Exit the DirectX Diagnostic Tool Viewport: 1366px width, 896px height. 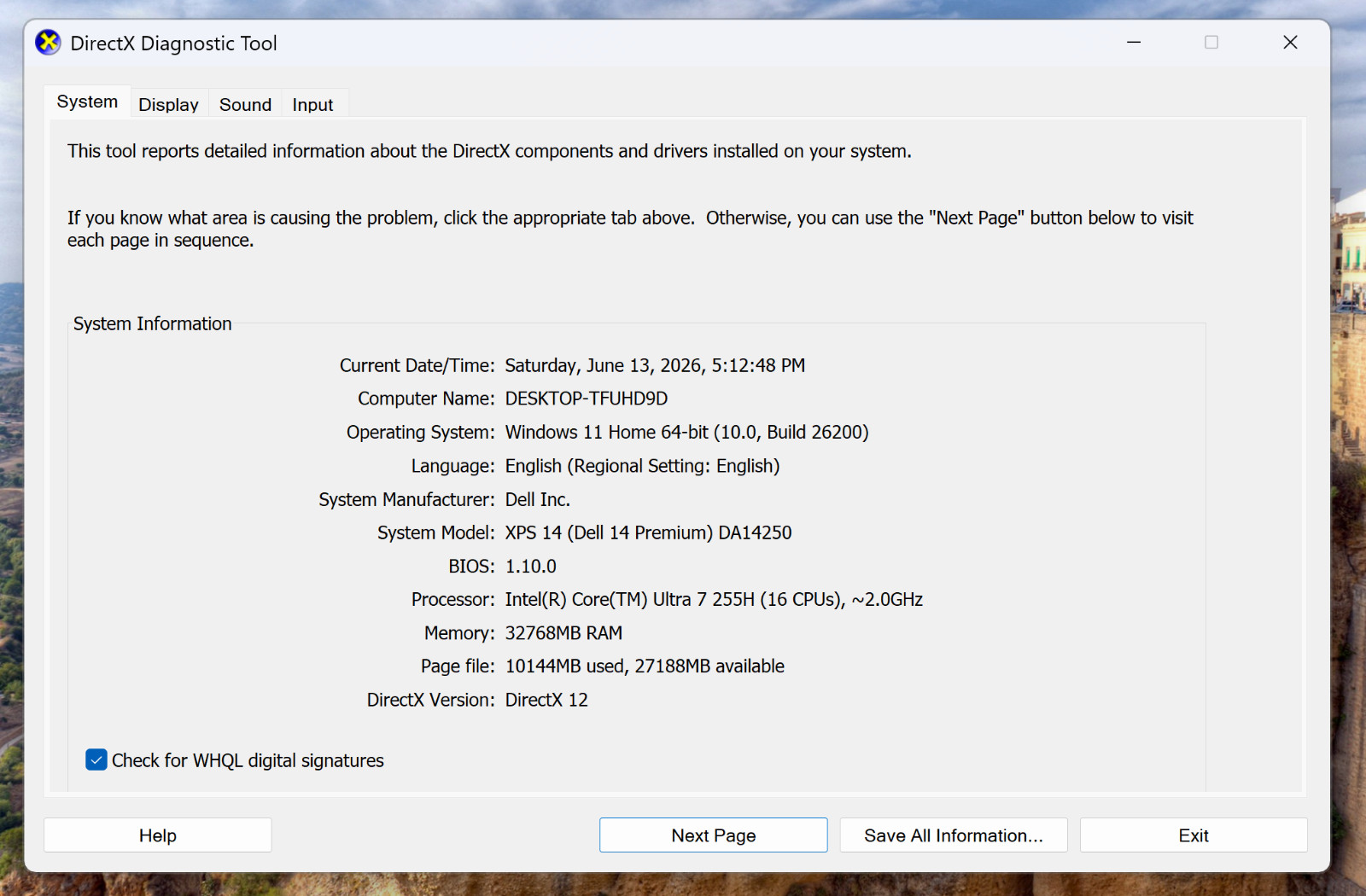click(1194, 835)
